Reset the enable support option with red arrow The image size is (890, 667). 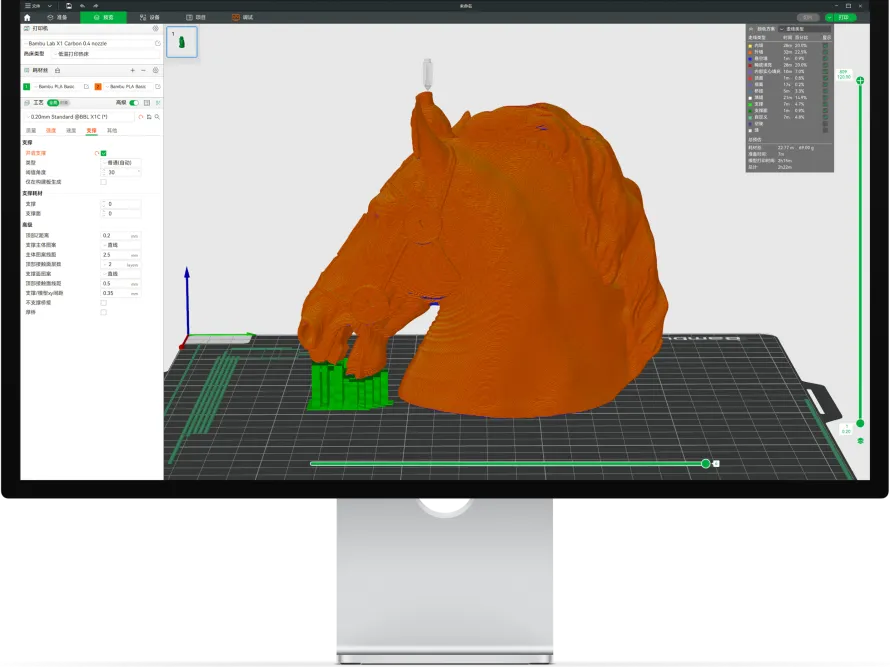[96, 153]
